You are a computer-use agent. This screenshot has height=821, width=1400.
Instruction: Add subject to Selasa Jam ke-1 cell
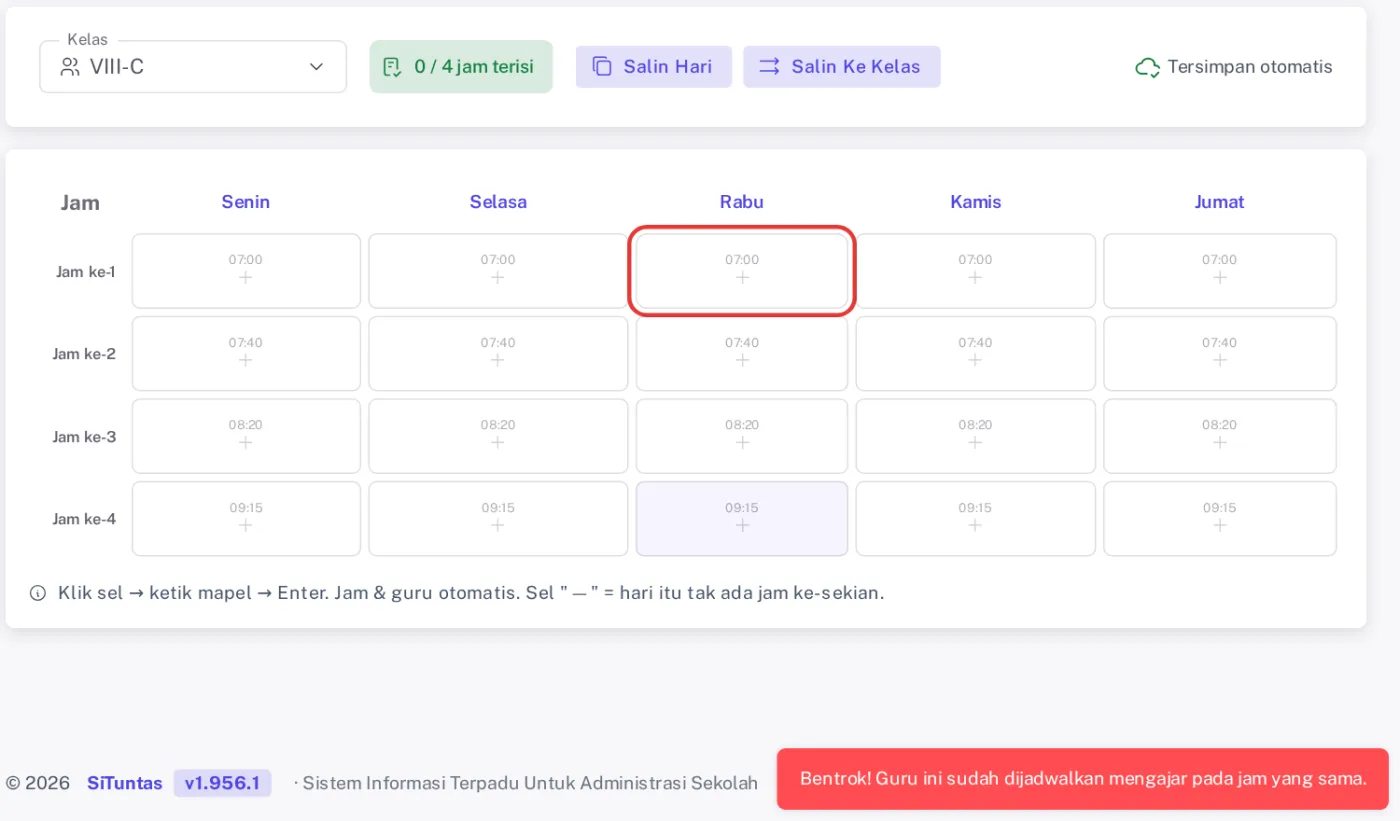coord(498,271)
